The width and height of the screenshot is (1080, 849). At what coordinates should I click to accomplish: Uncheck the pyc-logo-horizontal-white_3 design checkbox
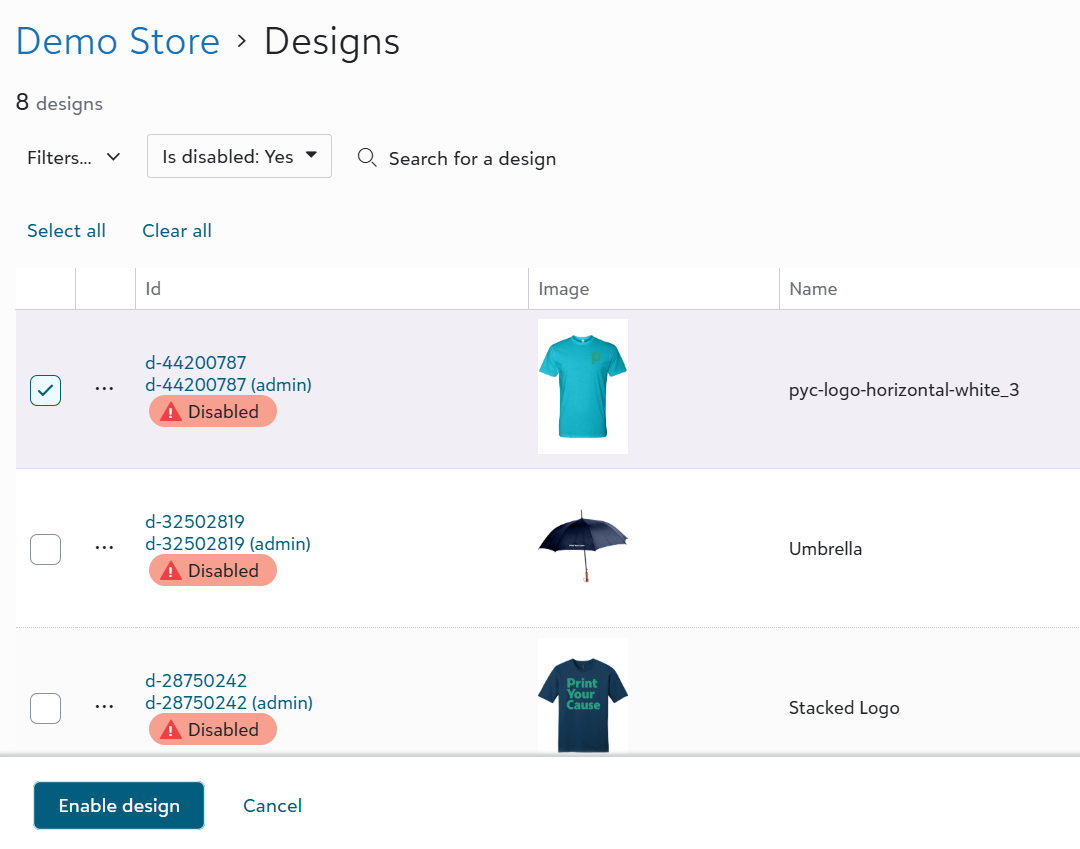coord(46,390)
